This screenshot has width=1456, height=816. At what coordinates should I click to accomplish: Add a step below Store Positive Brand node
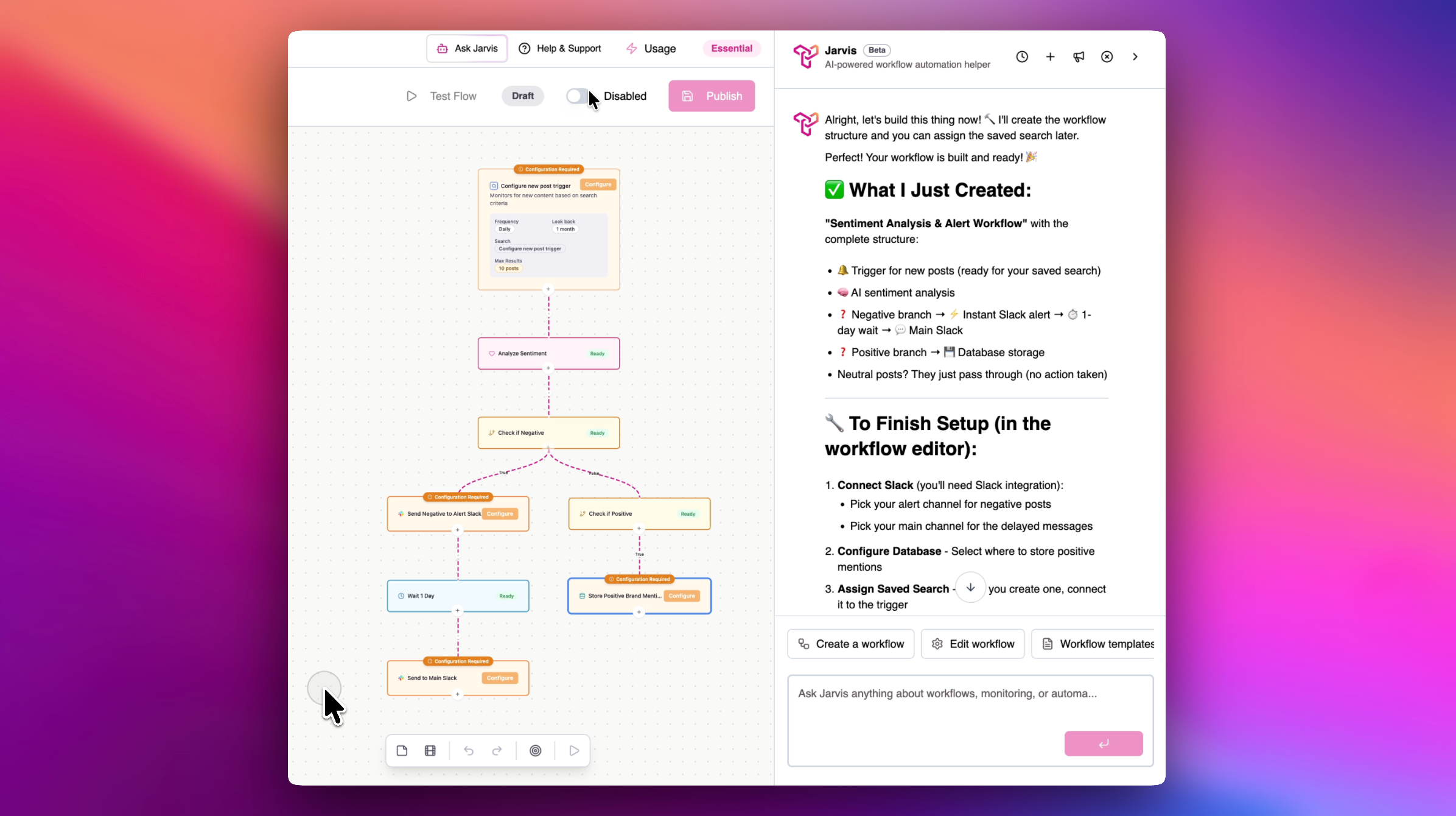pyautogui.click(x=639, y=613)
